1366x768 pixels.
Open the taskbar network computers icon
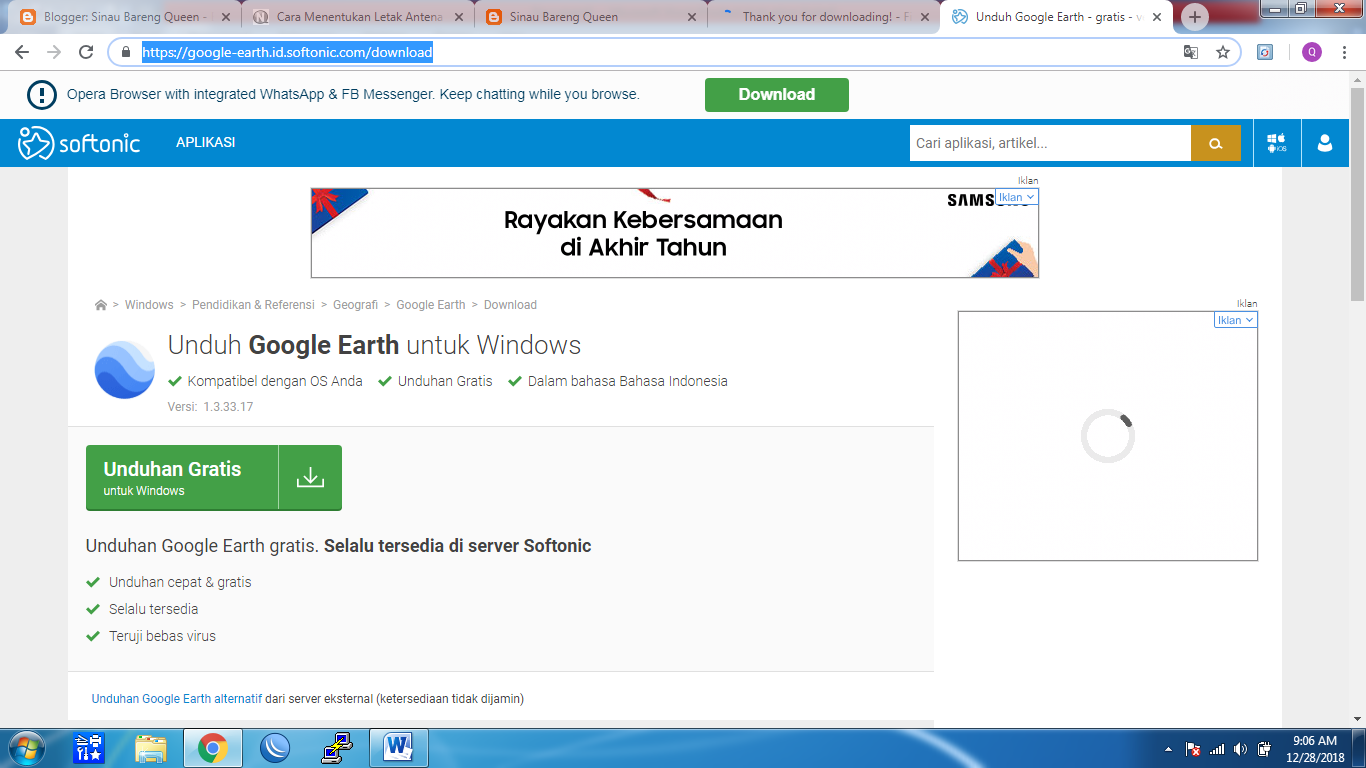[337, 748]
